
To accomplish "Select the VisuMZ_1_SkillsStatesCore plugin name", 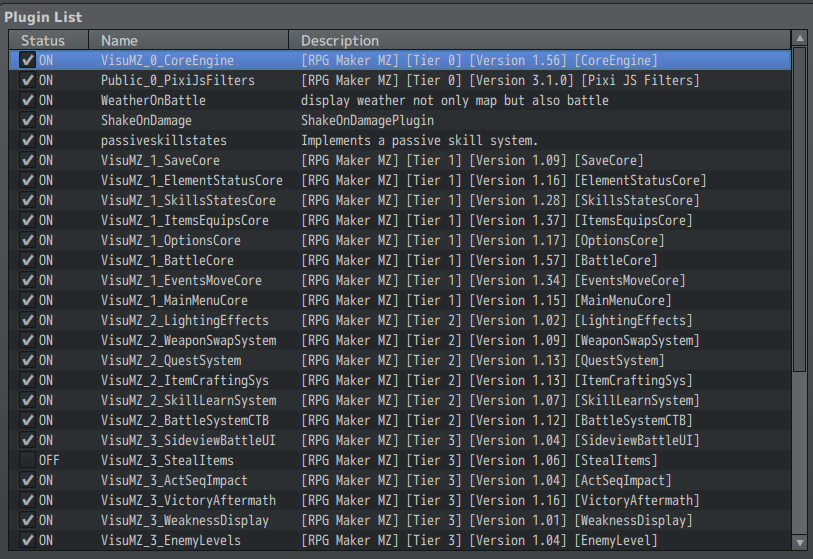I will click(188, 200).
